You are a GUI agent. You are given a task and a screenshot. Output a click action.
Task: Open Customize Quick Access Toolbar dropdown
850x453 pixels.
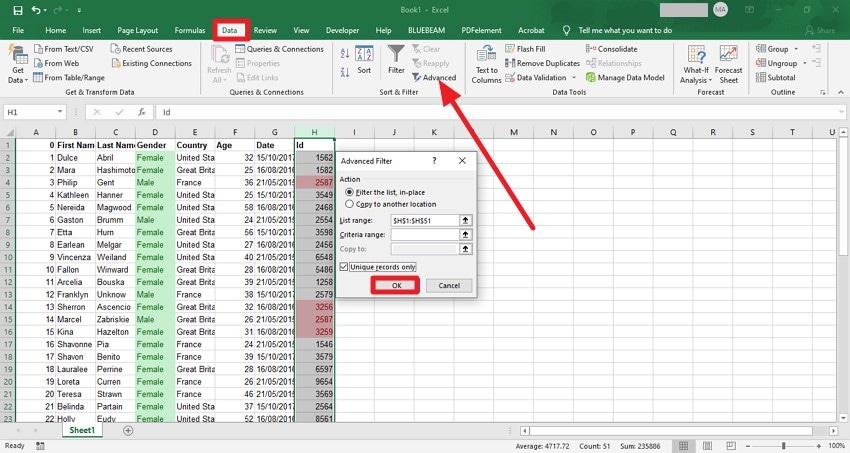79,10
